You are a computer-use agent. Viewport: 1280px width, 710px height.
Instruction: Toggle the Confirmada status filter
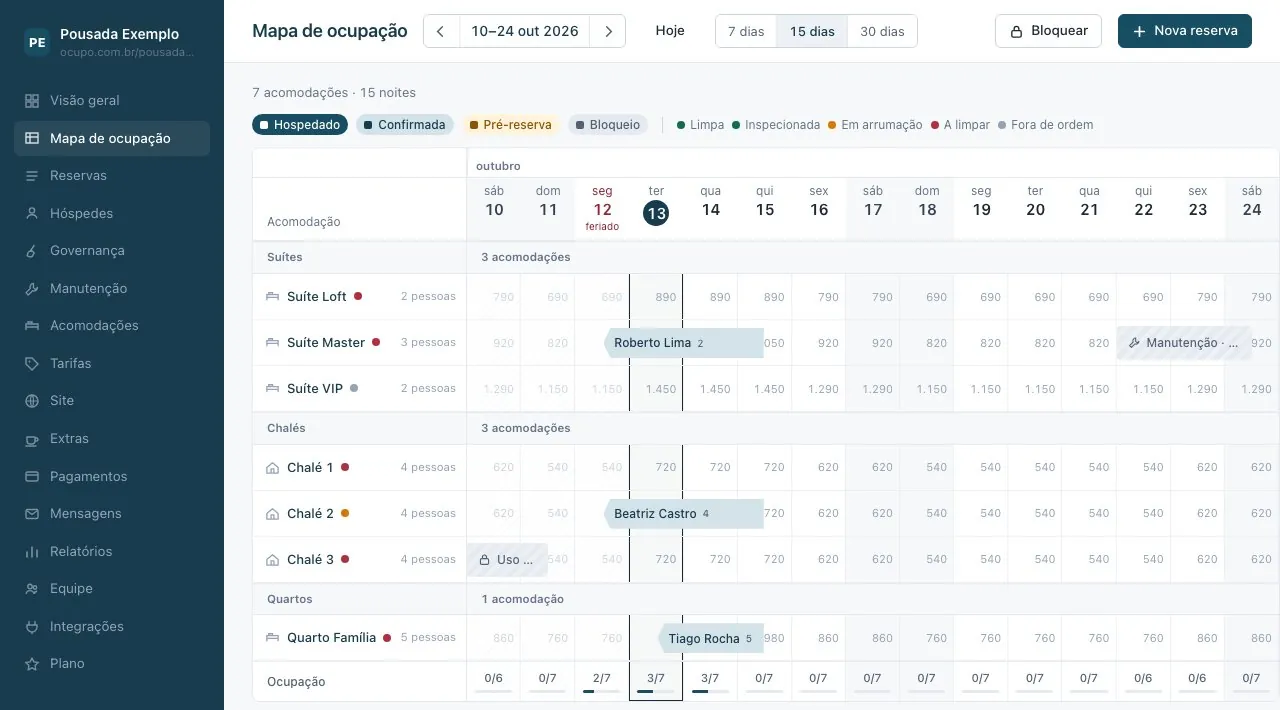click(x=405, y=125)
